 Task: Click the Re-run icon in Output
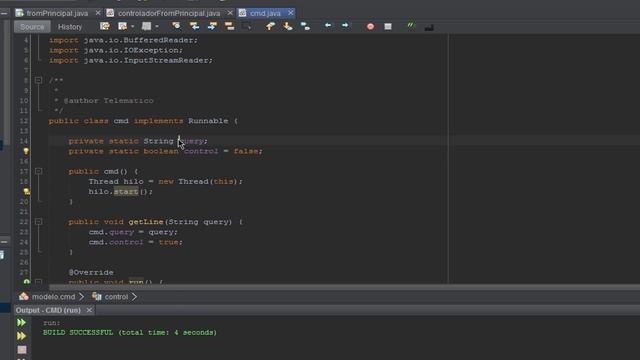coord(21,322)
